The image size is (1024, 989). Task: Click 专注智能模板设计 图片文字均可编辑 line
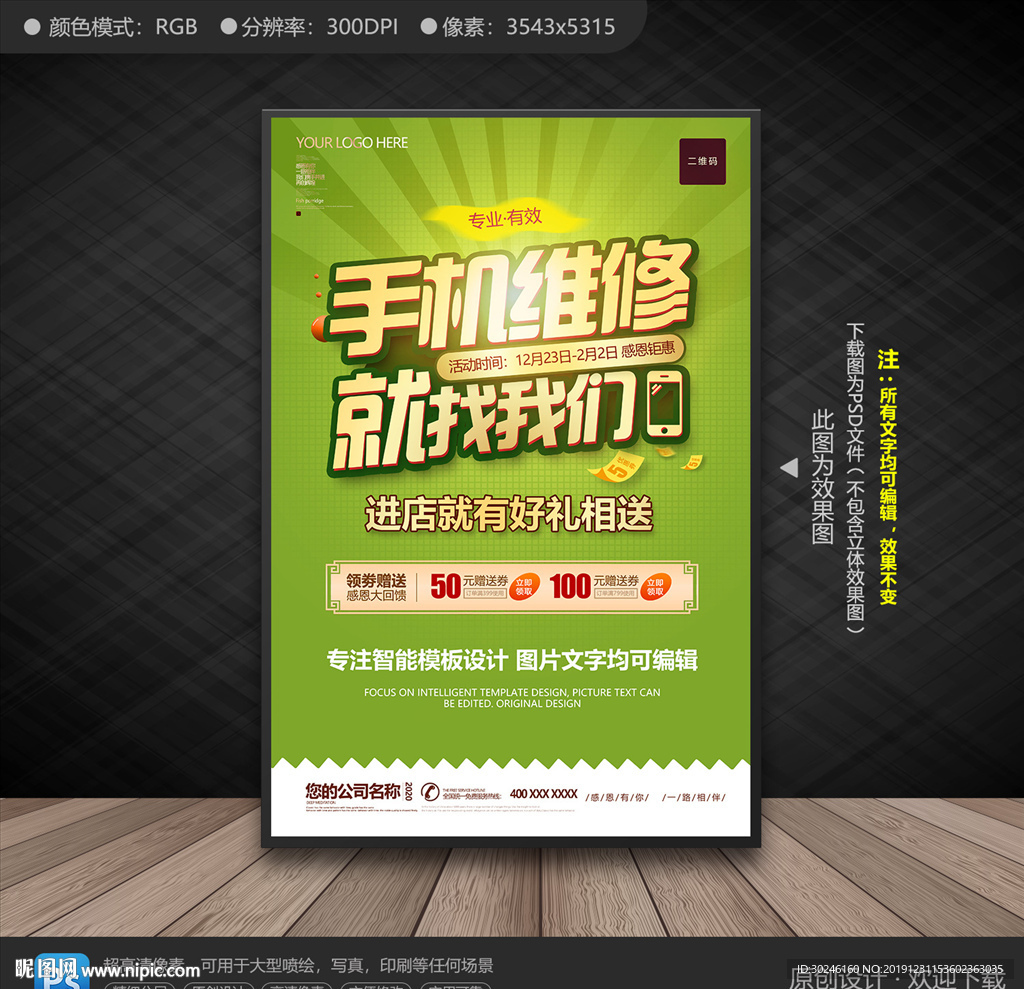click(512, 660)
